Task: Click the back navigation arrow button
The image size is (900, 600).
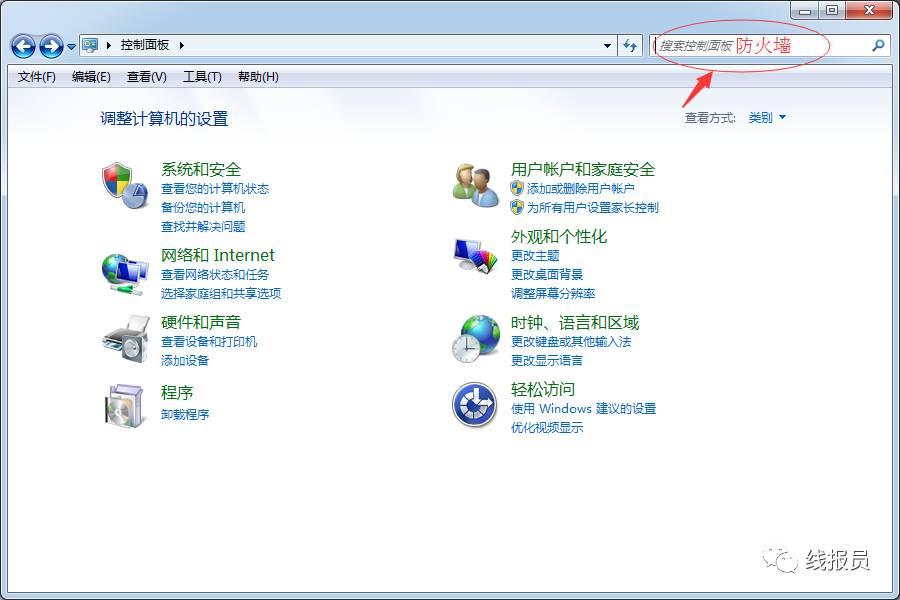Action: point(22,45)
